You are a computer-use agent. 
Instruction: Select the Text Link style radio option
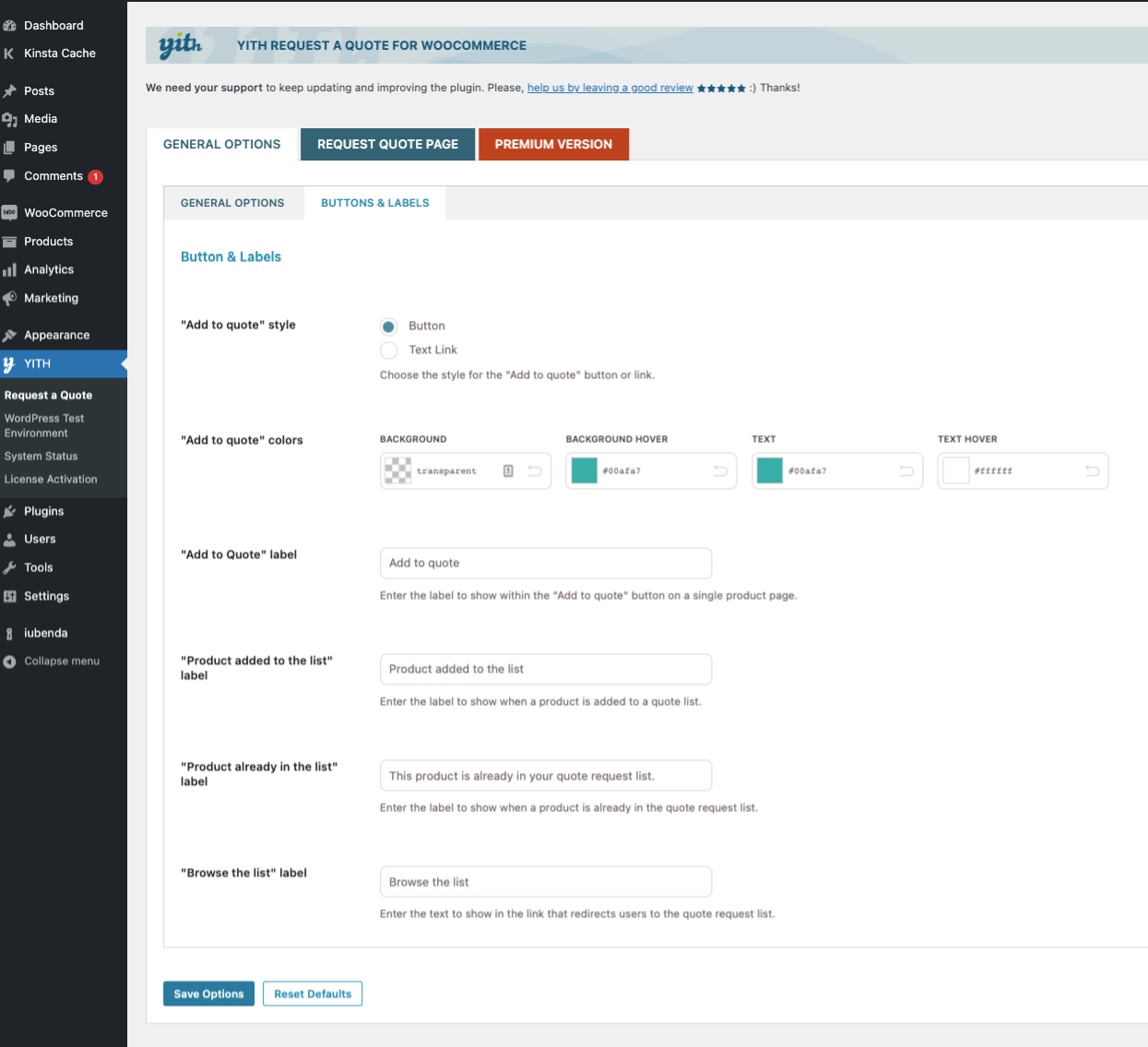point(389,351)
